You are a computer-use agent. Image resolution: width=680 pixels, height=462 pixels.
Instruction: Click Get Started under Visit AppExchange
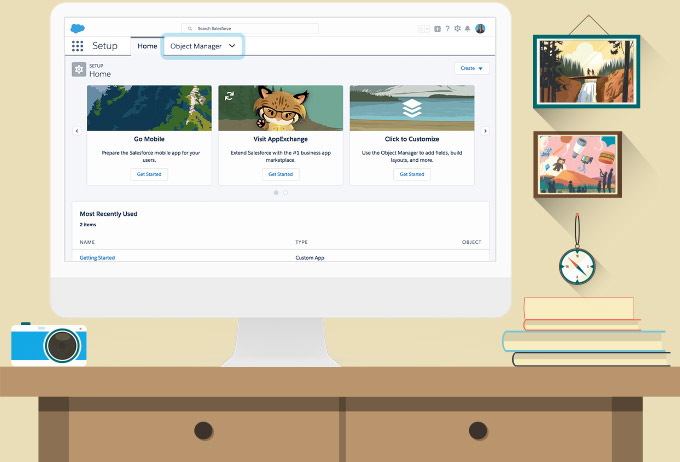coord(281,174)
